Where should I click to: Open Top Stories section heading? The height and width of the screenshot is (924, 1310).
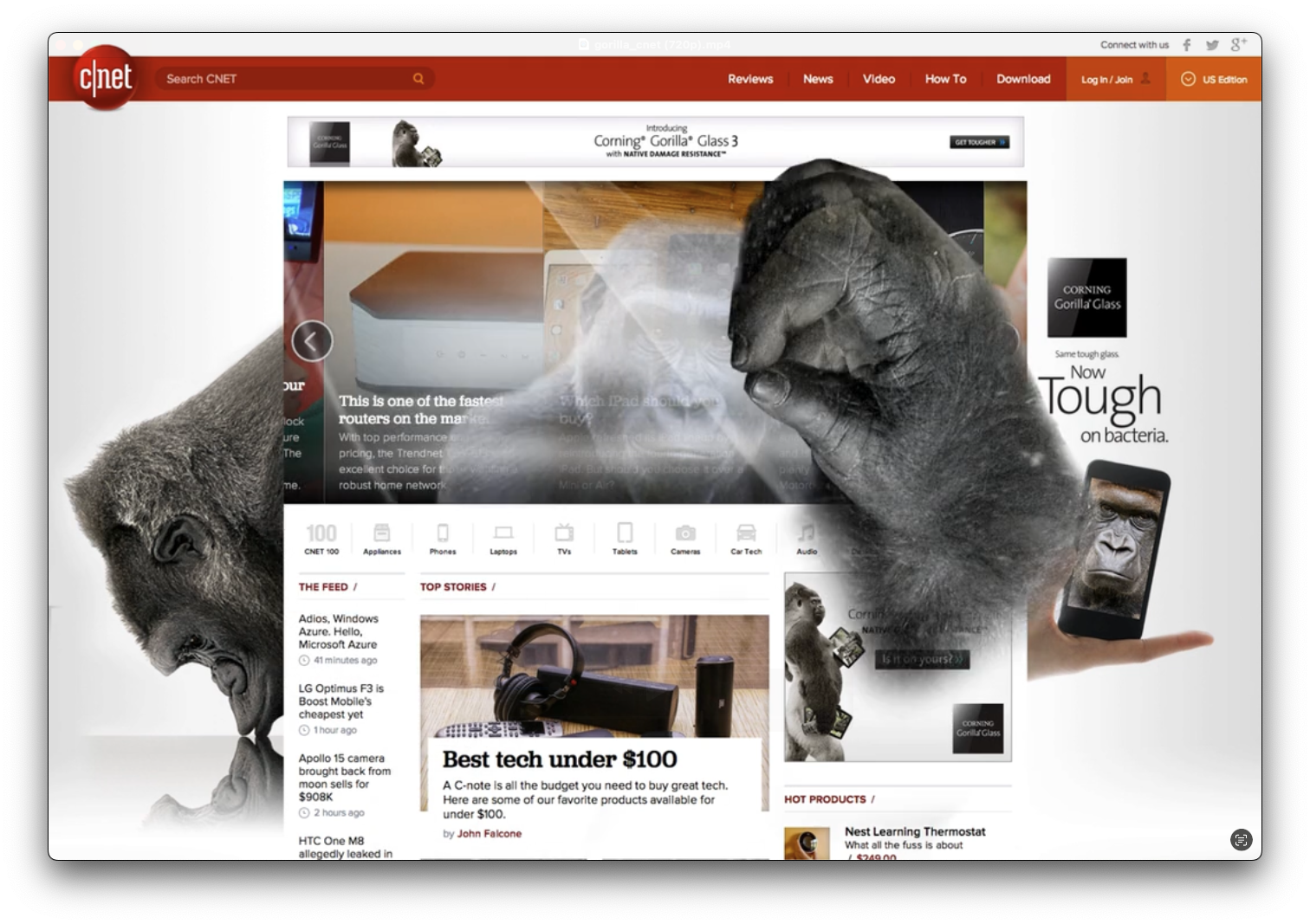457,587
